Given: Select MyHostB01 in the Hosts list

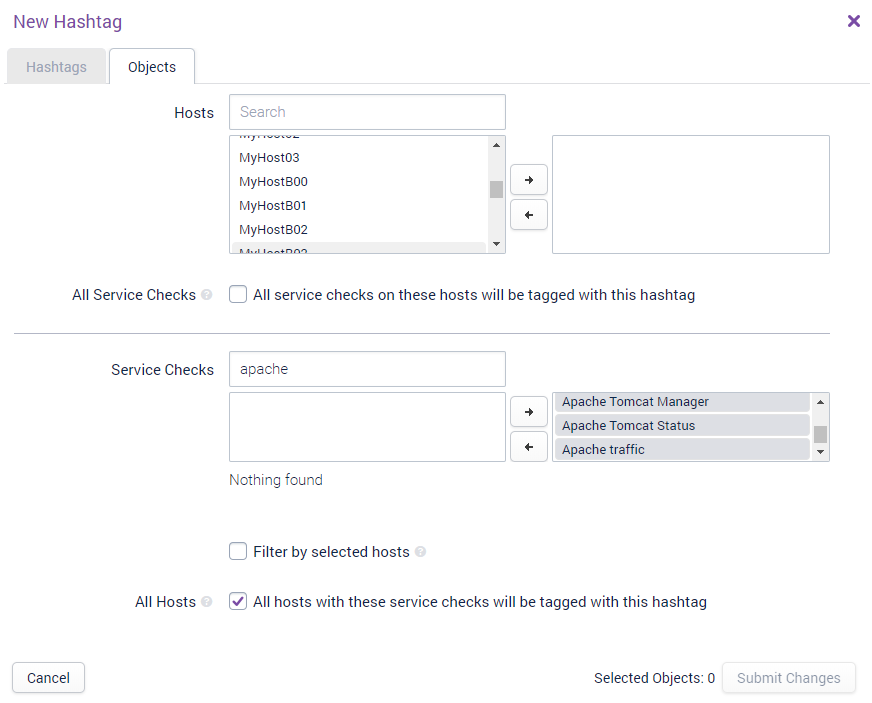Looking at the screenshot, I should 273,206.
